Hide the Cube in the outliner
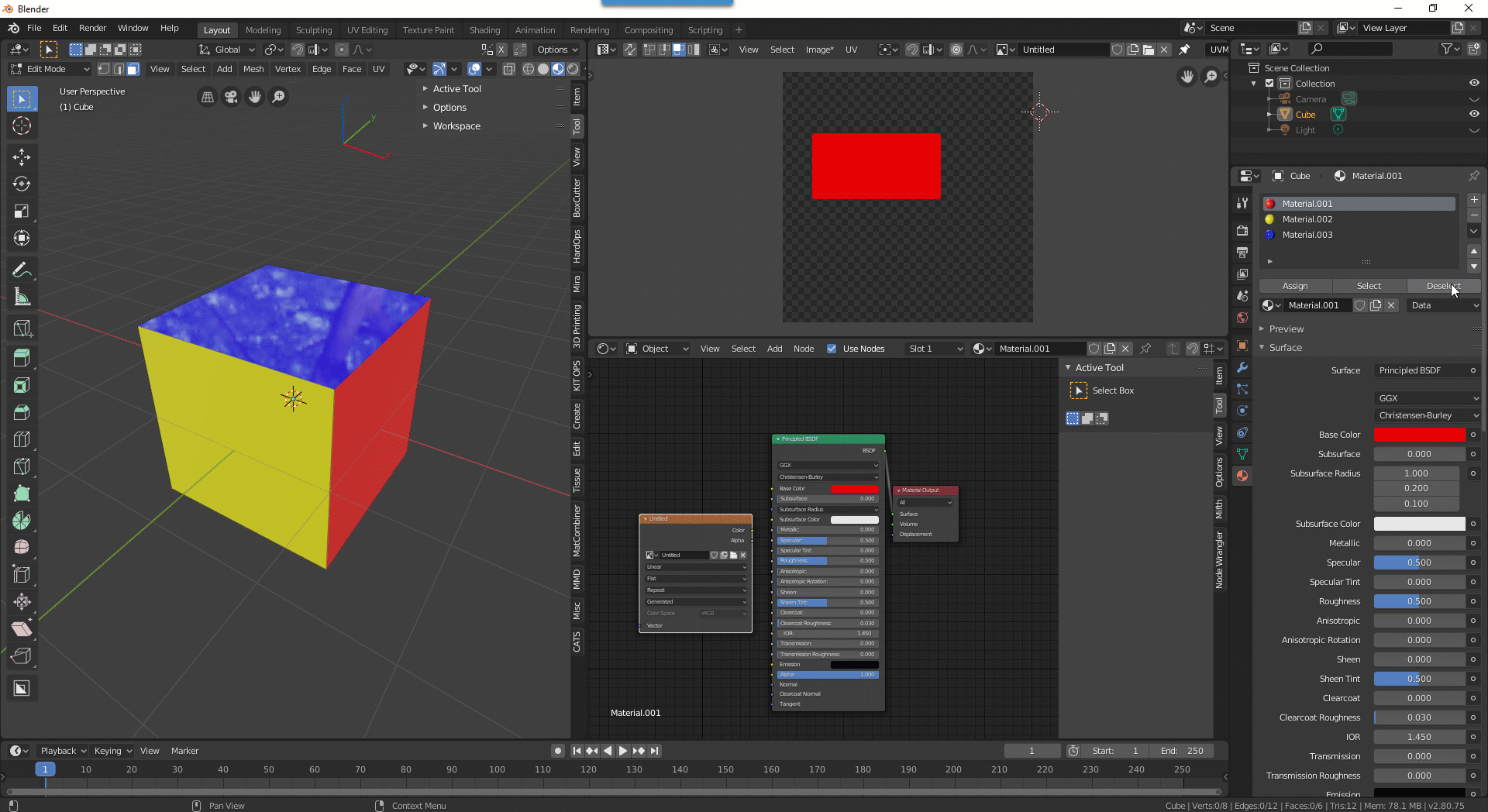The width and height of the screenshot is (1488, 812). click(1474, 114)
